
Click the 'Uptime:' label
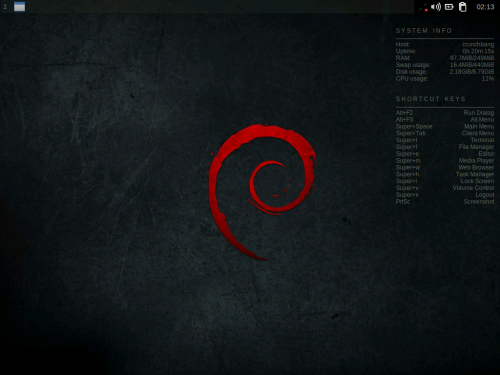(406, 51)
